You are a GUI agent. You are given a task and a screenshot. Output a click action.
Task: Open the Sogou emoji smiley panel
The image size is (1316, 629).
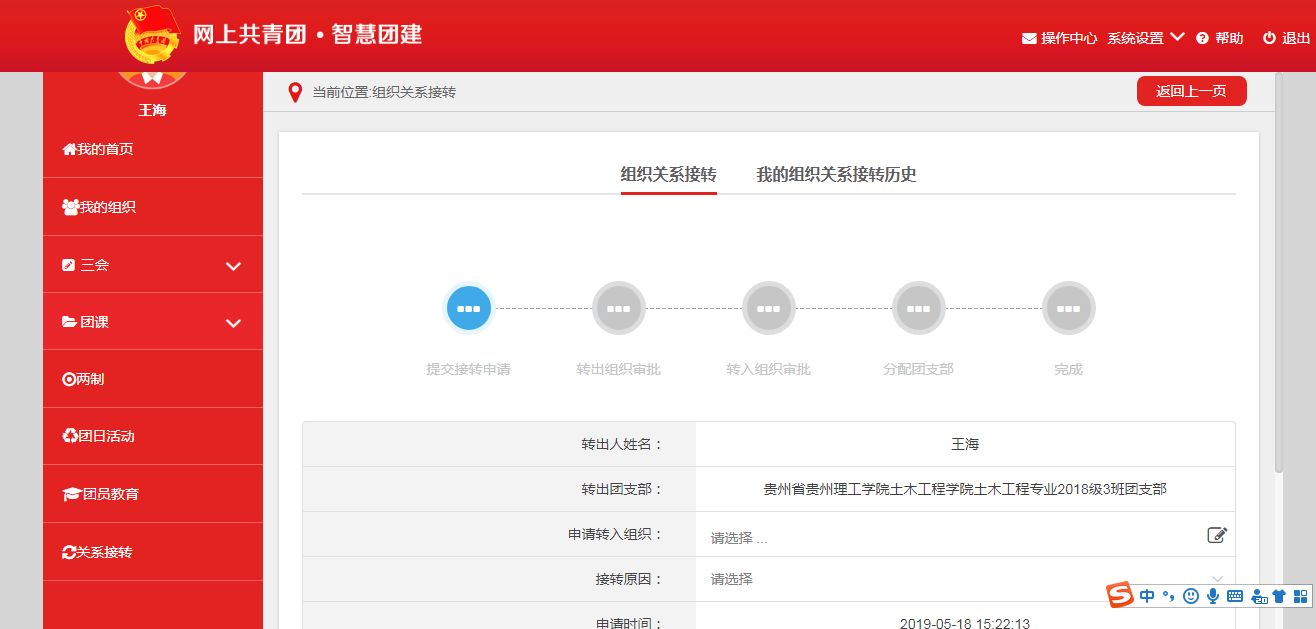pyautogui.click(x=1190, y=596)
